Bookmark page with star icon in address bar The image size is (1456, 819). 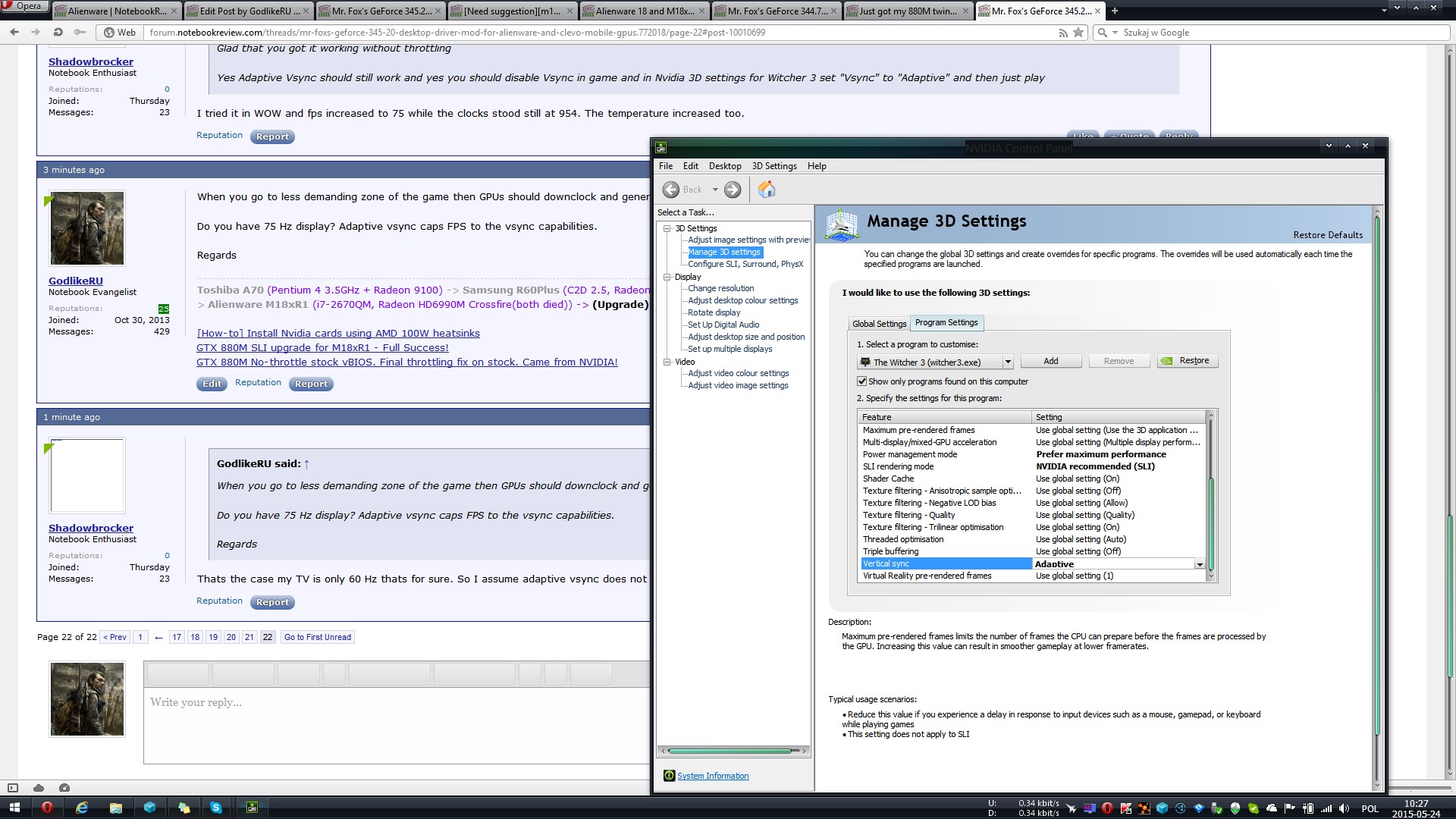1078,33
